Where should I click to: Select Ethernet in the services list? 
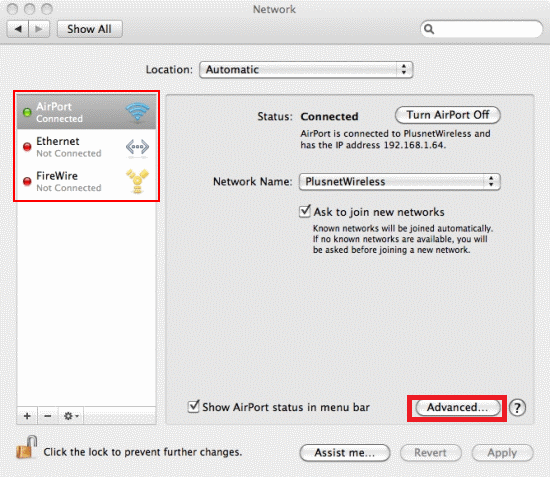(x=86, y=147)
